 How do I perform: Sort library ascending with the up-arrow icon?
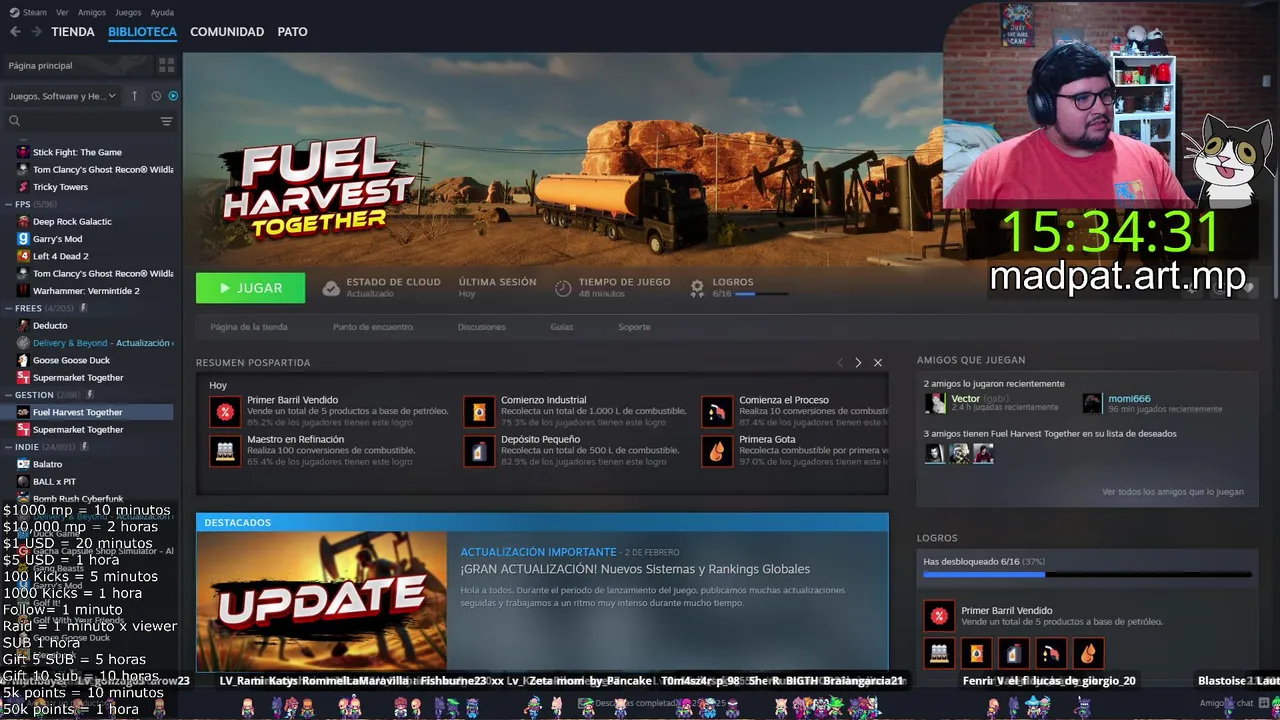pyautogui.click(x=134, y=96)
